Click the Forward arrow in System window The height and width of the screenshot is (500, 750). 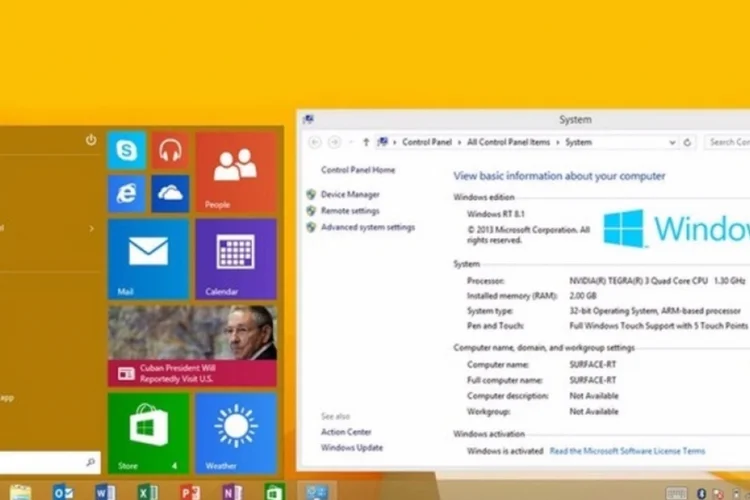[x=334, y=142]
